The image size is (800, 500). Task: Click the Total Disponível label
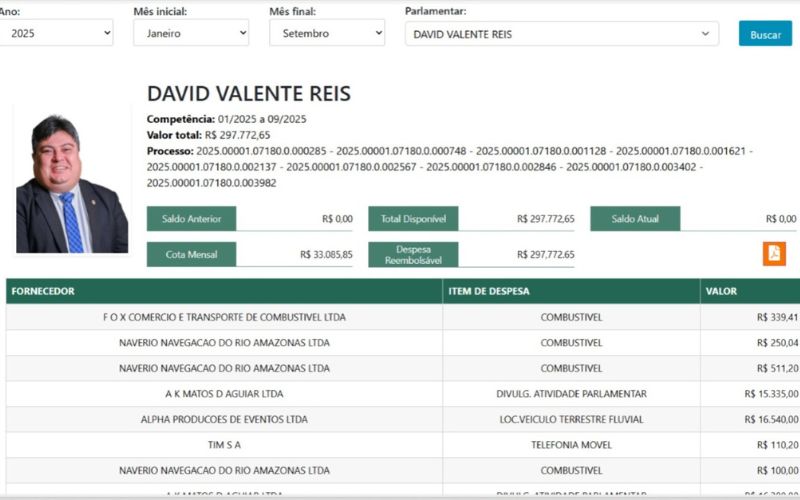coord(413,219)
